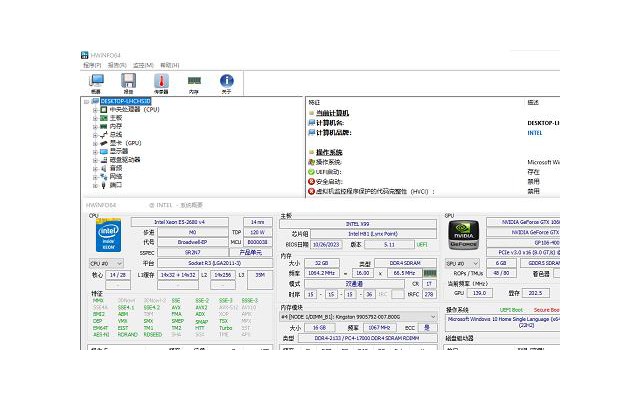Open the 关于 blue info icon
The width and height of the screenshot is (640, 400).
click(227, 81)
